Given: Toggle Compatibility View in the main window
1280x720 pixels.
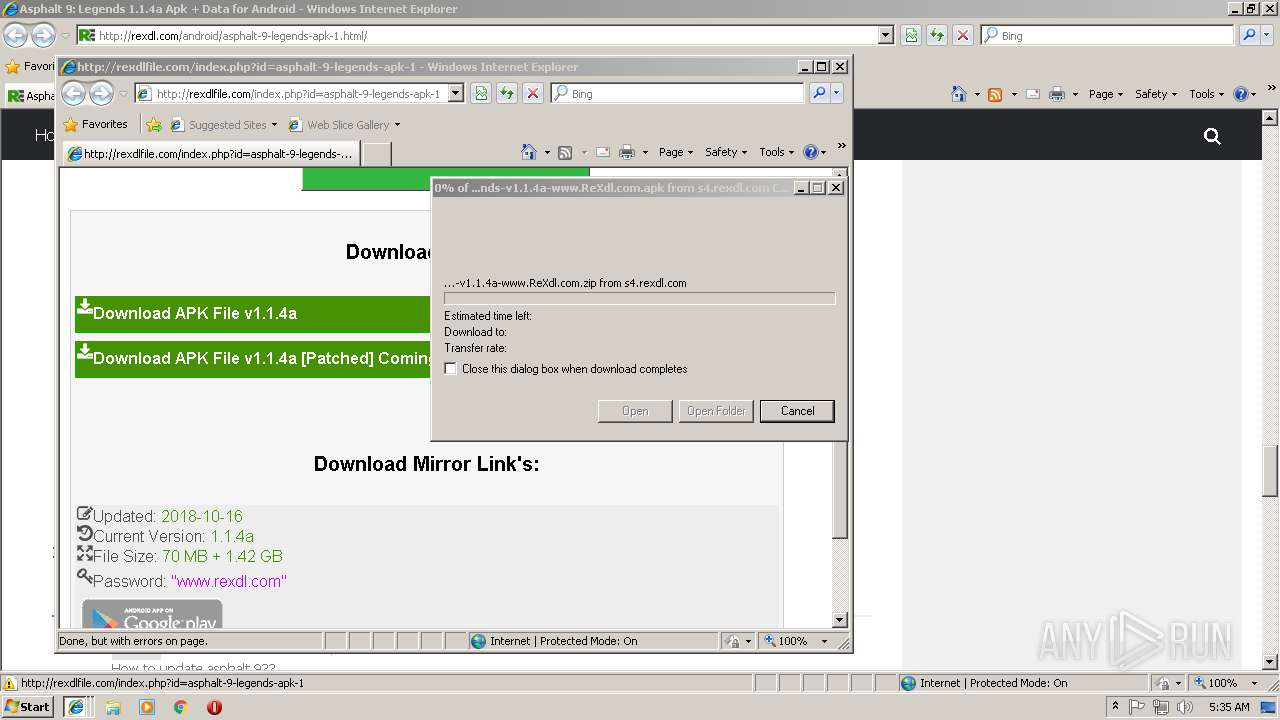Looking at the screenshot, I should pos(911,35).
